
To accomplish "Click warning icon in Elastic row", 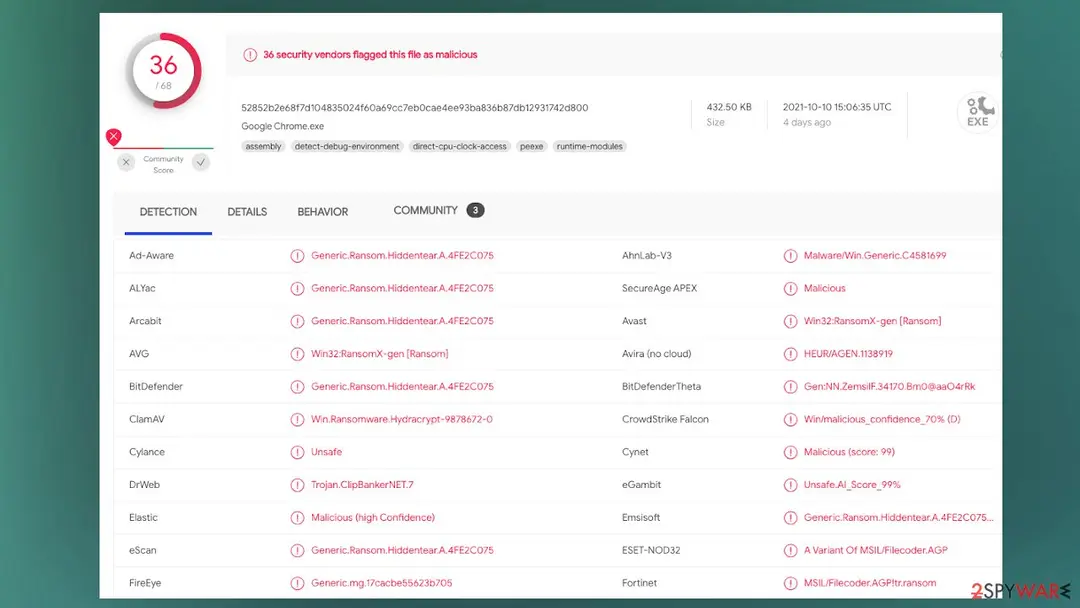I will (x=297, y=518).
